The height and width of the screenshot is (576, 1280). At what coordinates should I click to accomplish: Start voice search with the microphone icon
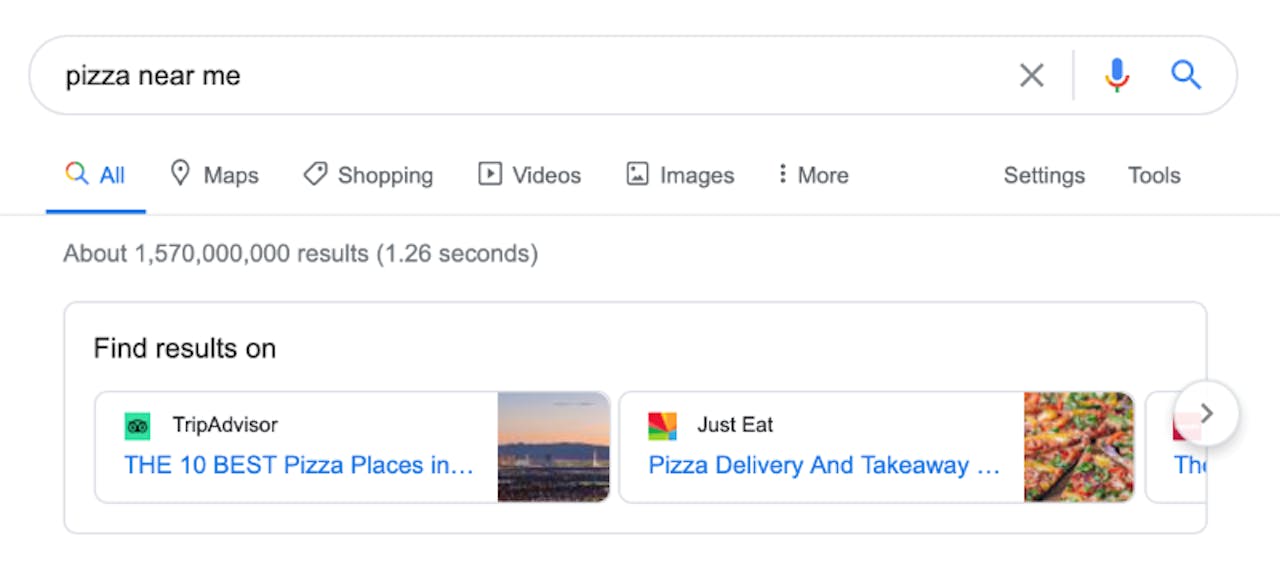(1117, 75)
